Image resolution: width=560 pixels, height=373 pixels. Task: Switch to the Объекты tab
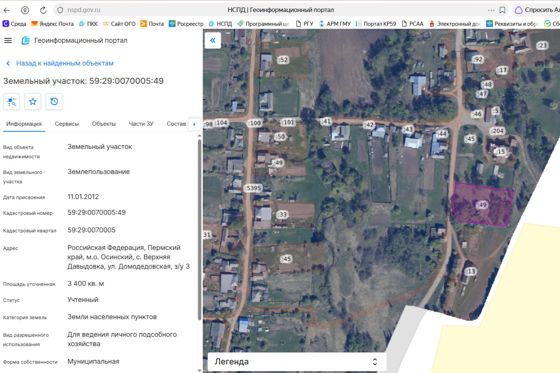point(104,124)
